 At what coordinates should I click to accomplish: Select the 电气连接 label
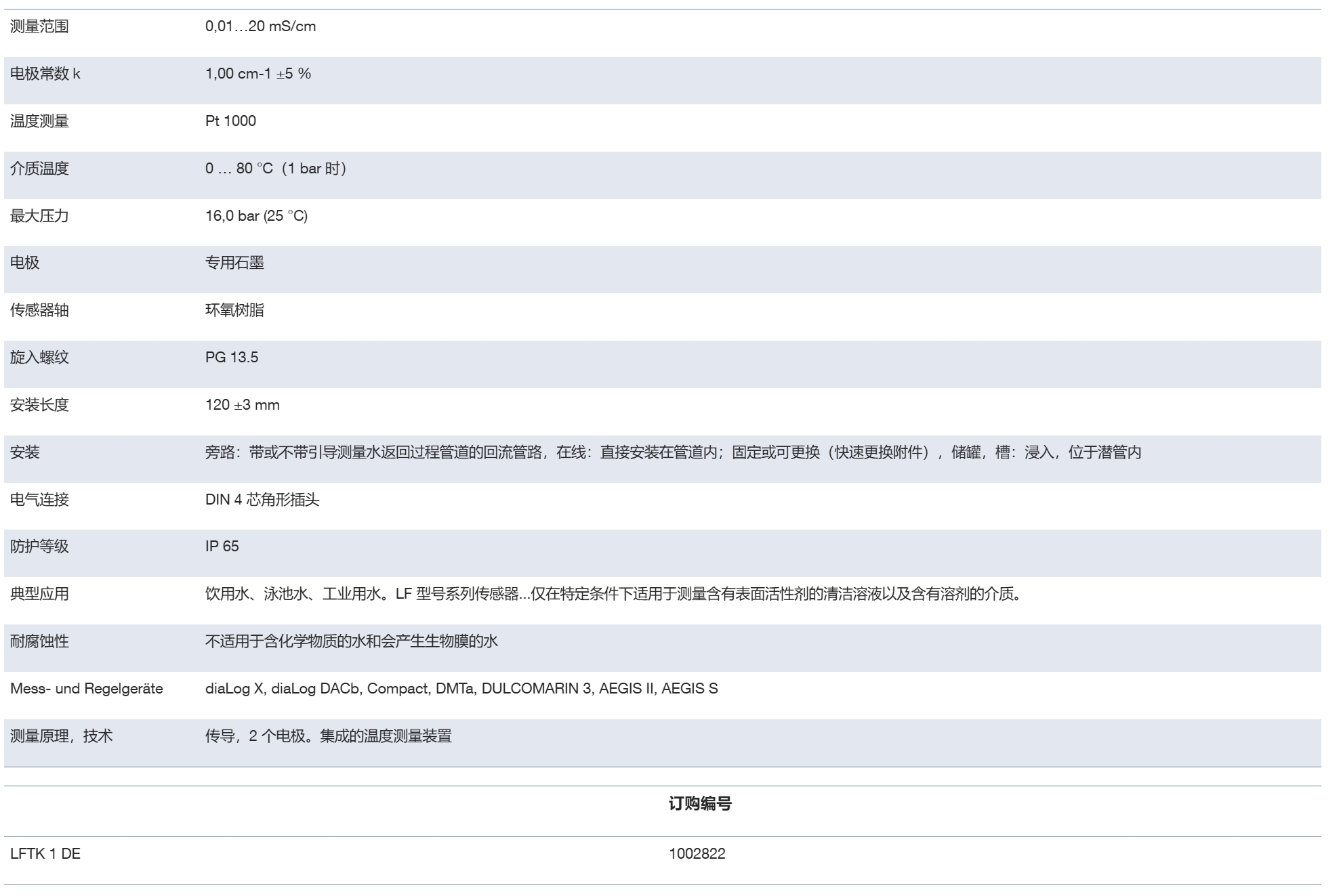pyautogui.click(x=39, y=500)
